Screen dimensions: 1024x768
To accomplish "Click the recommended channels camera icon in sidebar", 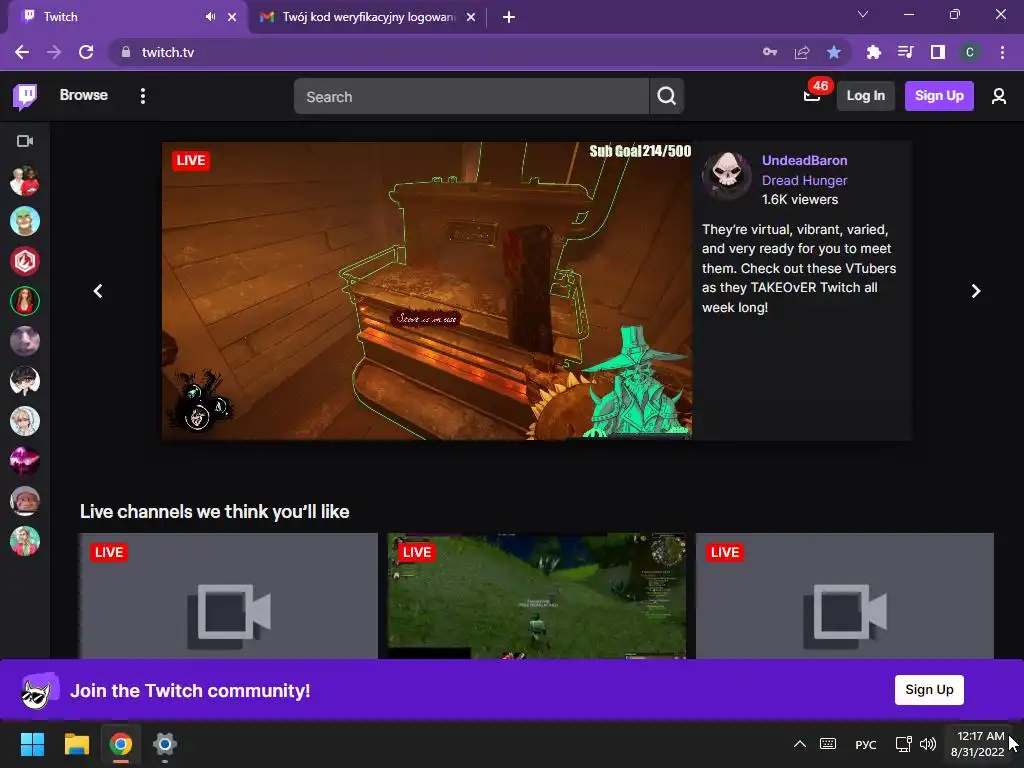I will [x=25, y=141].
